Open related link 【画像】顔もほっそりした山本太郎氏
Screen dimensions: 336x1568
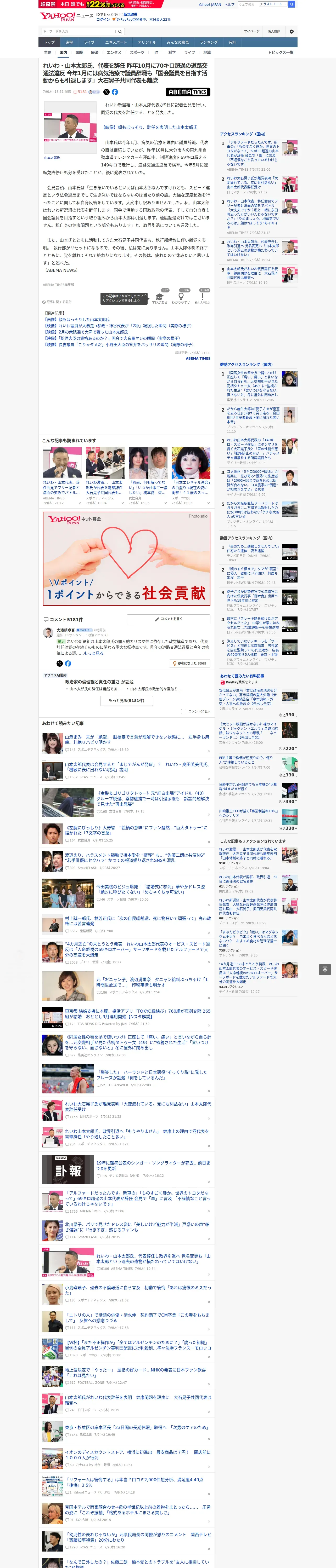tap(76, 320)
